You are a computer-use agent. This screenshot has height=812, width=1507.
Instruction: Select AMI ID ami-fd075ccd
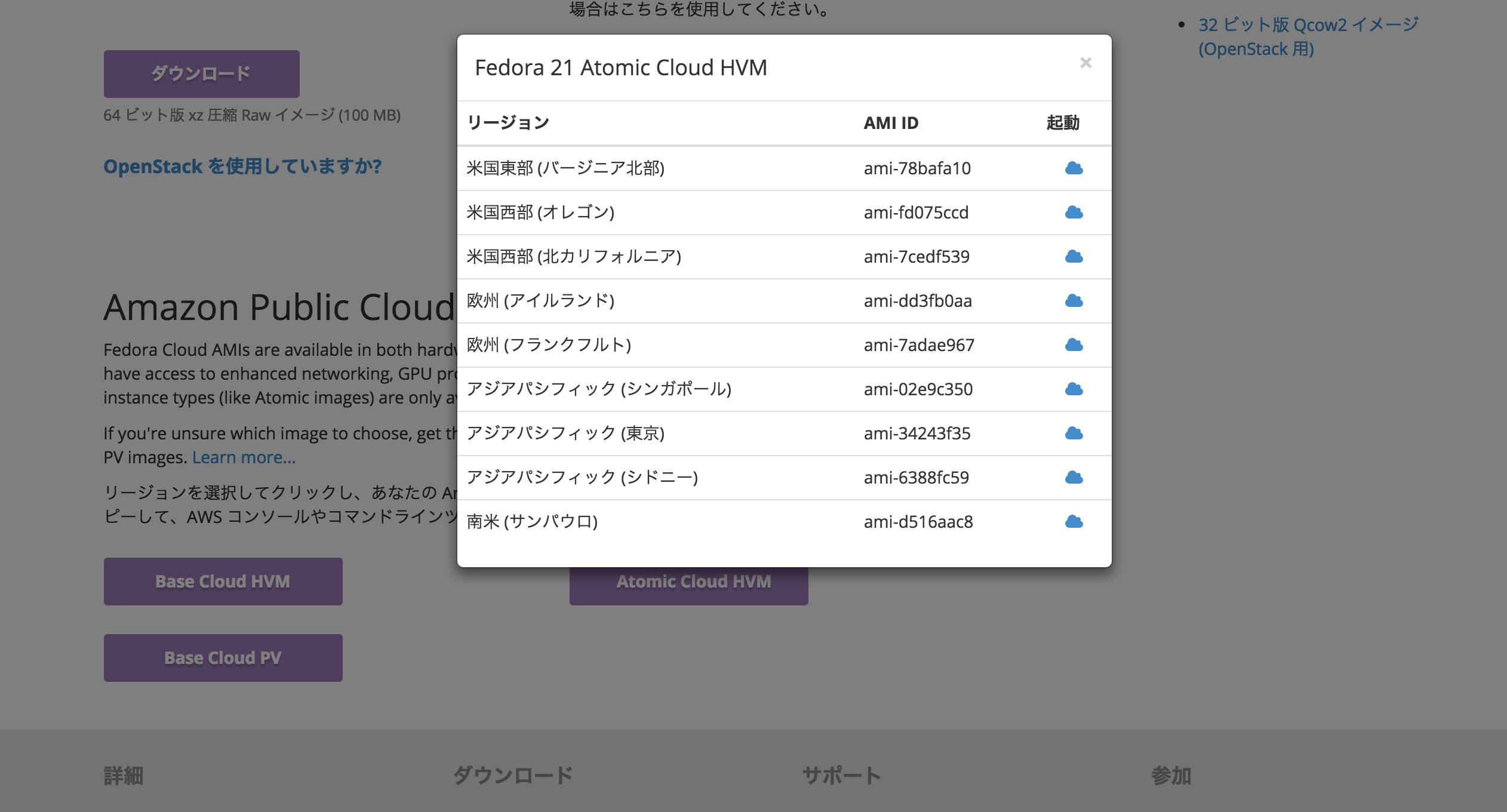(916, 213)
